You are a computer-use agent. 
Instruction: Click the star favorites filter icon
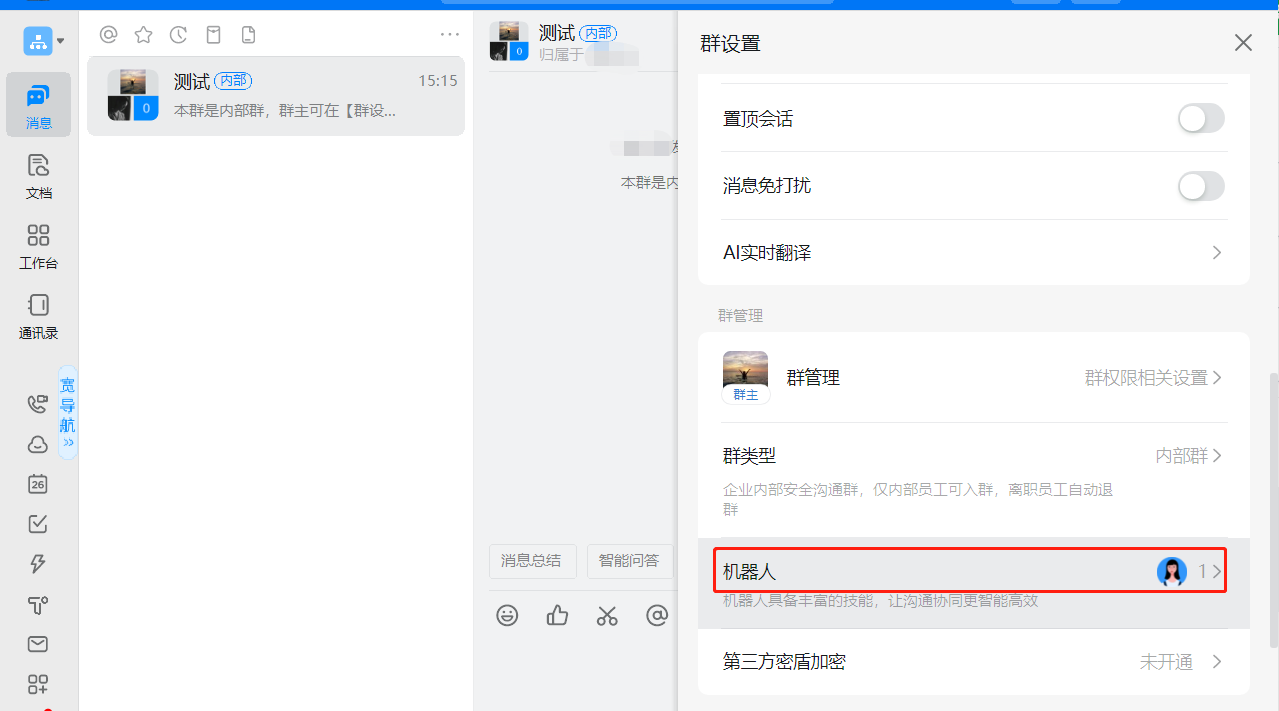tap(144, 35)
